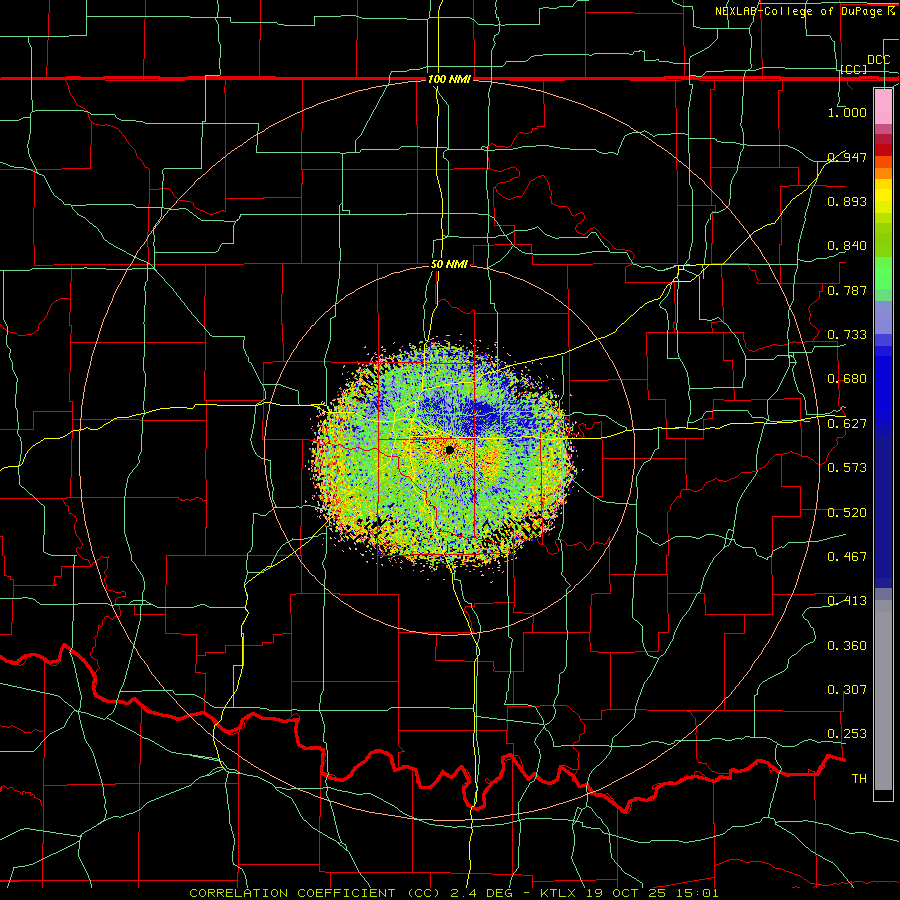Screen dimensions: 900x900
Task: Click the 0.413 scale value
Action: pyautogui.click(x=847, y=601)
